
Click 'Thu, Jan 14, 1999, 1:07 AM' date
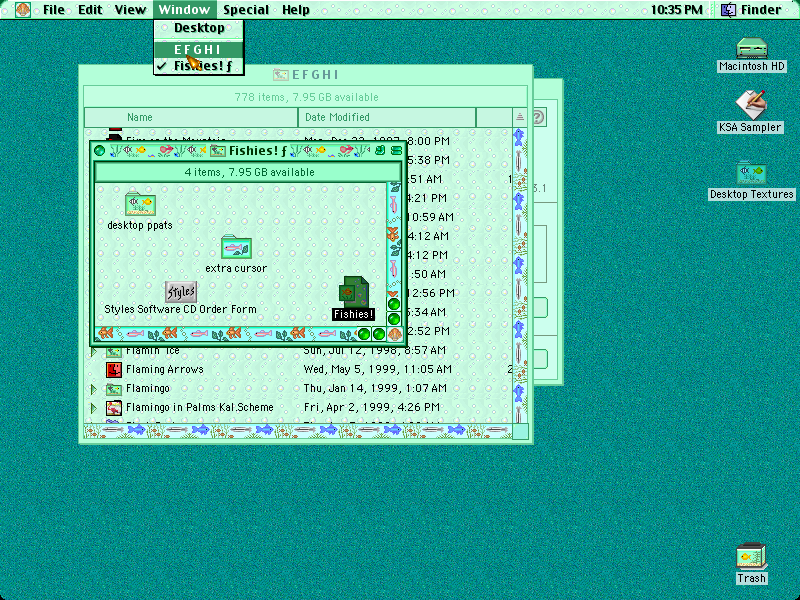(x=375, y=389)
